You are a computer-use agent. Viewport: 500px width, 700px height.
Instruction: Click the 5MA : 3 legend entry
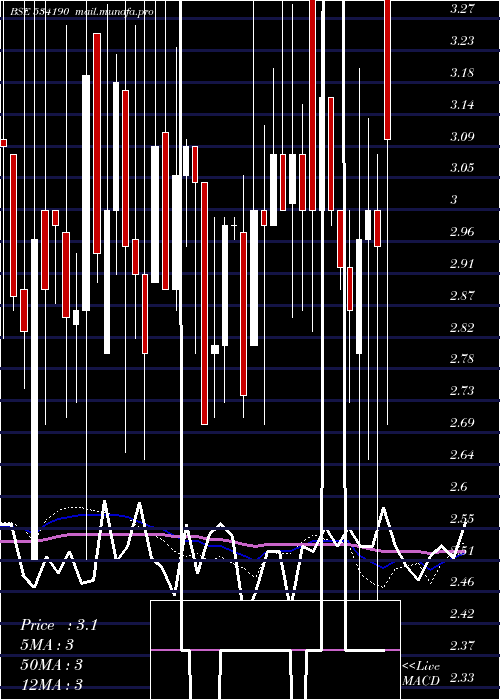[x=47, y=645]
